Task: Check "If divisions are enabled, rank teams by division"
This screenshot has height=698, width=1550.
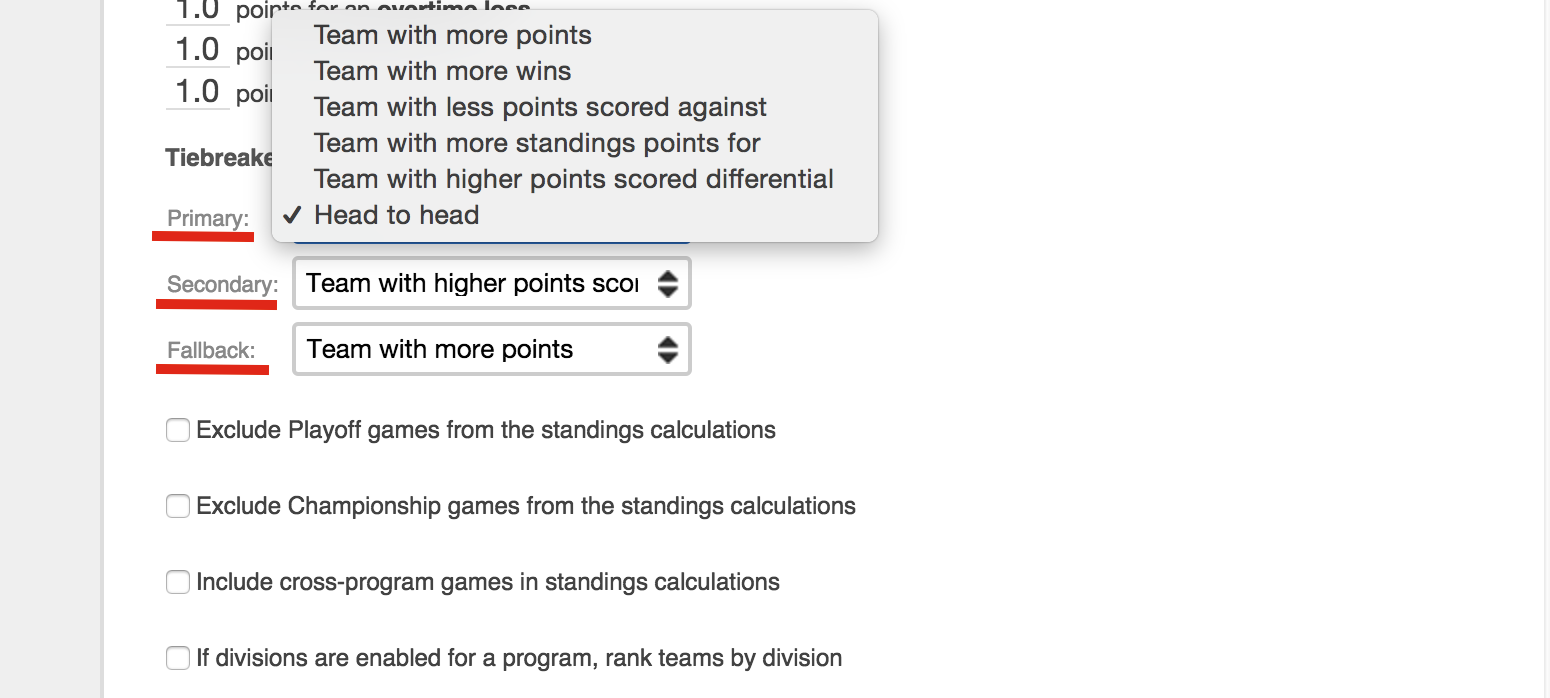Action: point(177,657)
